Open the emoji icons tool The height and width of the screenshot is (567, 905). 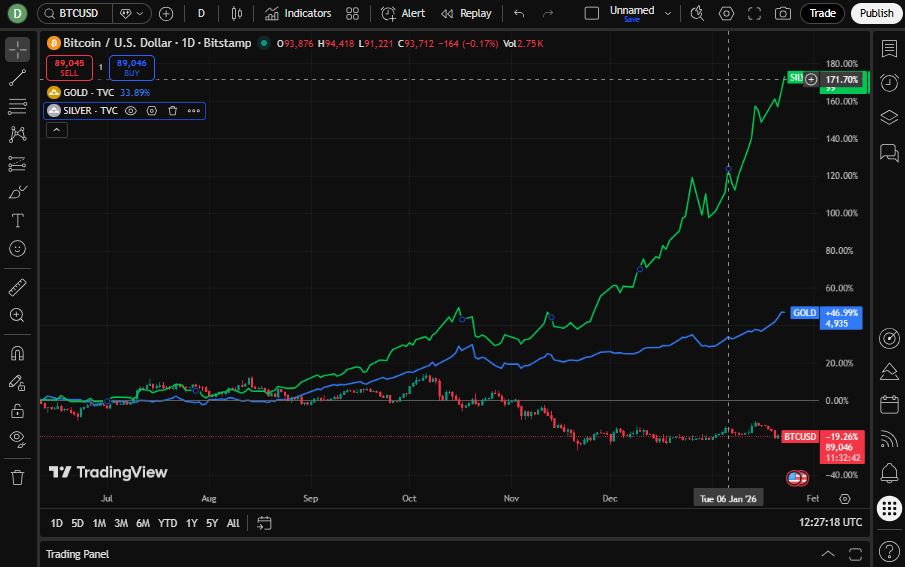point(17,249)
